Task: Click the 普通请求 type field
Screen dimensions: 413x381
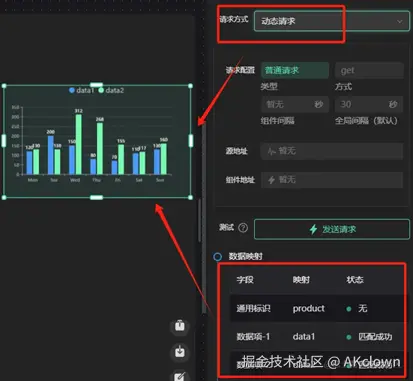Action: click(x=295, y=70)
